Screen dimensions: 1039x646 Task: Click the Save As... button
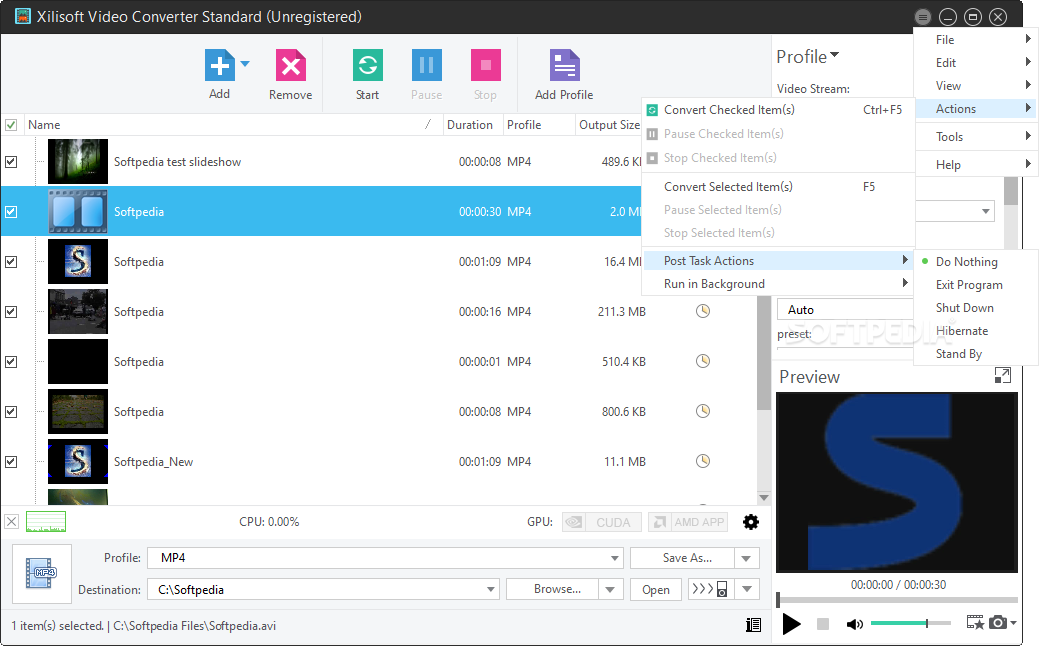point(683,558)
